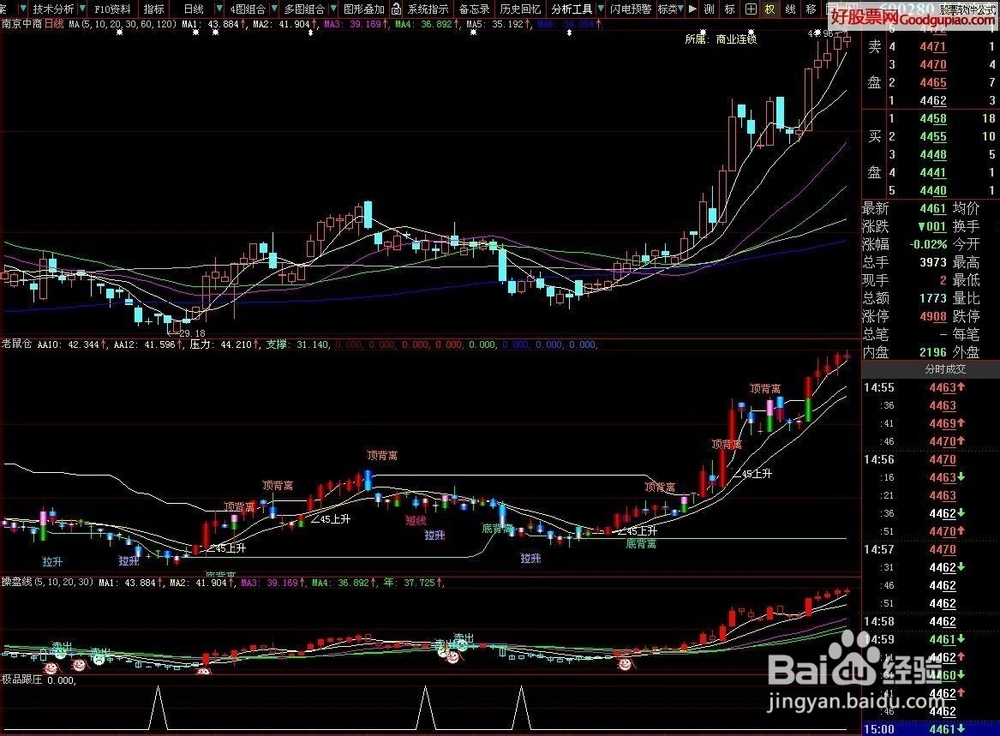Screen dimensions: 1000x736
Task: Select the 4462 sell-1 ask price
Action: coord(932,100)
